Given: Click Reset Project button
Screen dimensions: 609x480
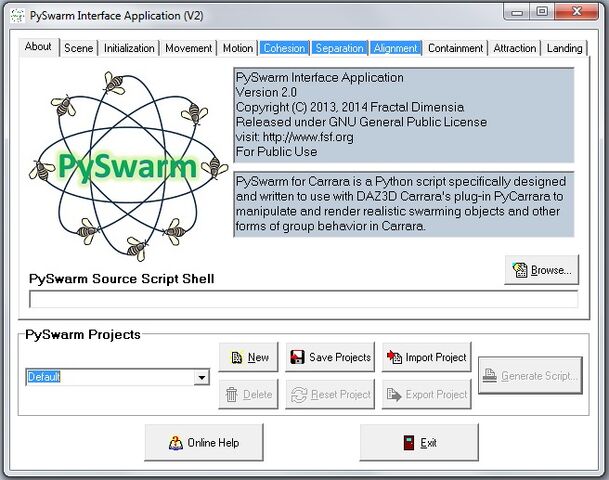Looking at the screenshot, I should pyautogui.click(x=330, y=395).
